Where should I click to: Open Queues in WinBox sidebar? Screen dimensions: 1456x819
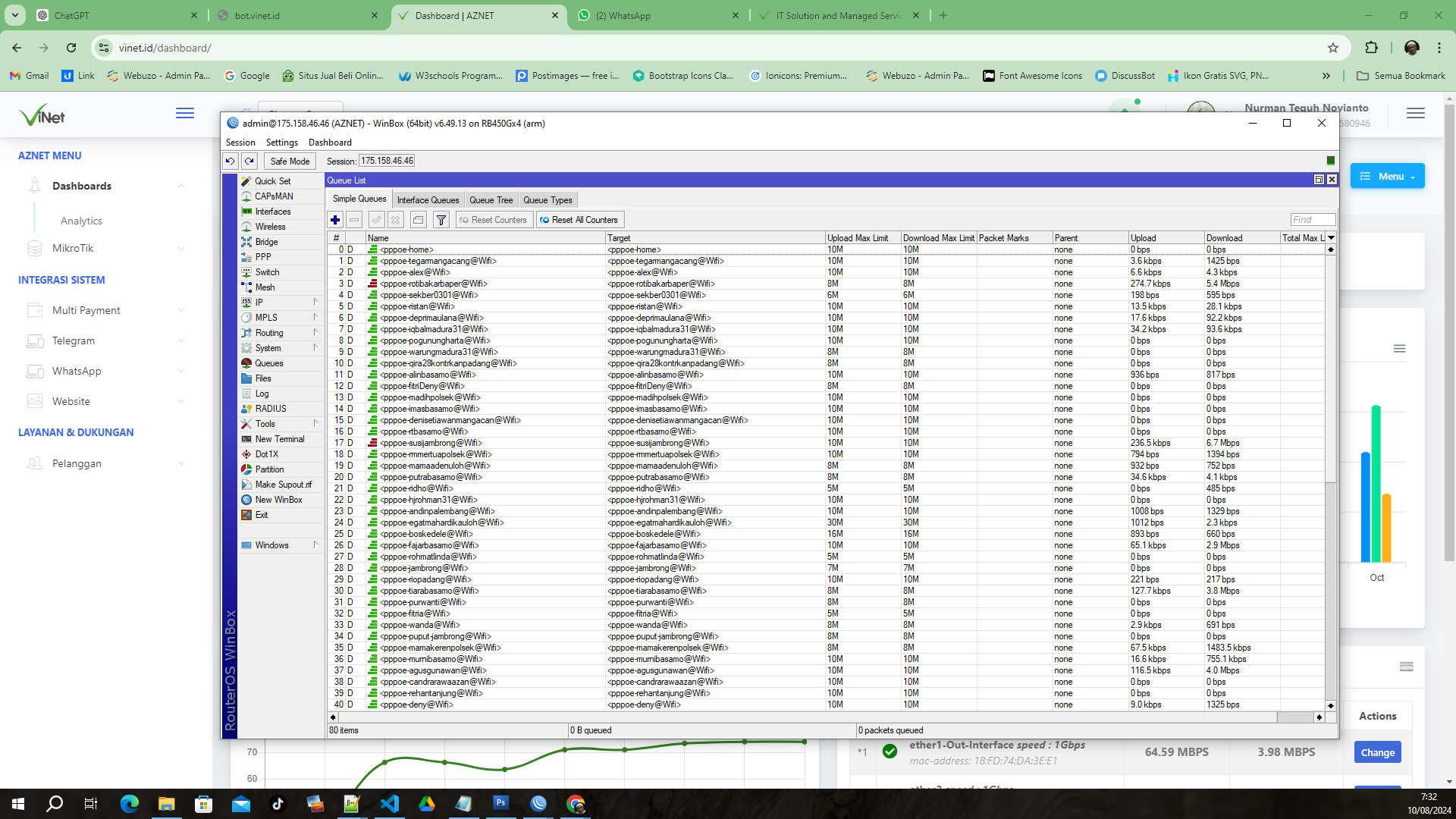[269, 363]
